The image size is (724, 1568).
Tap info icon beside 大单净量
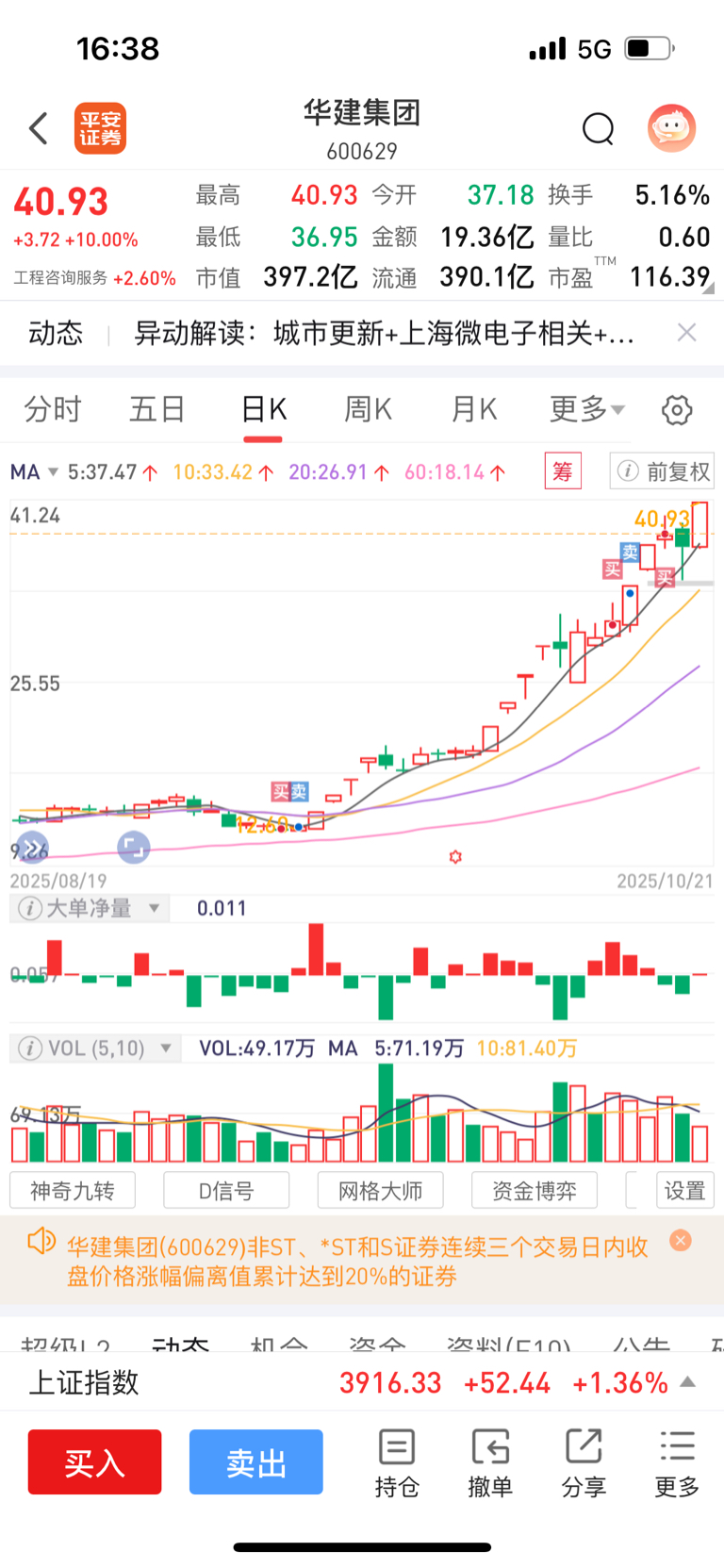[30, 909]
